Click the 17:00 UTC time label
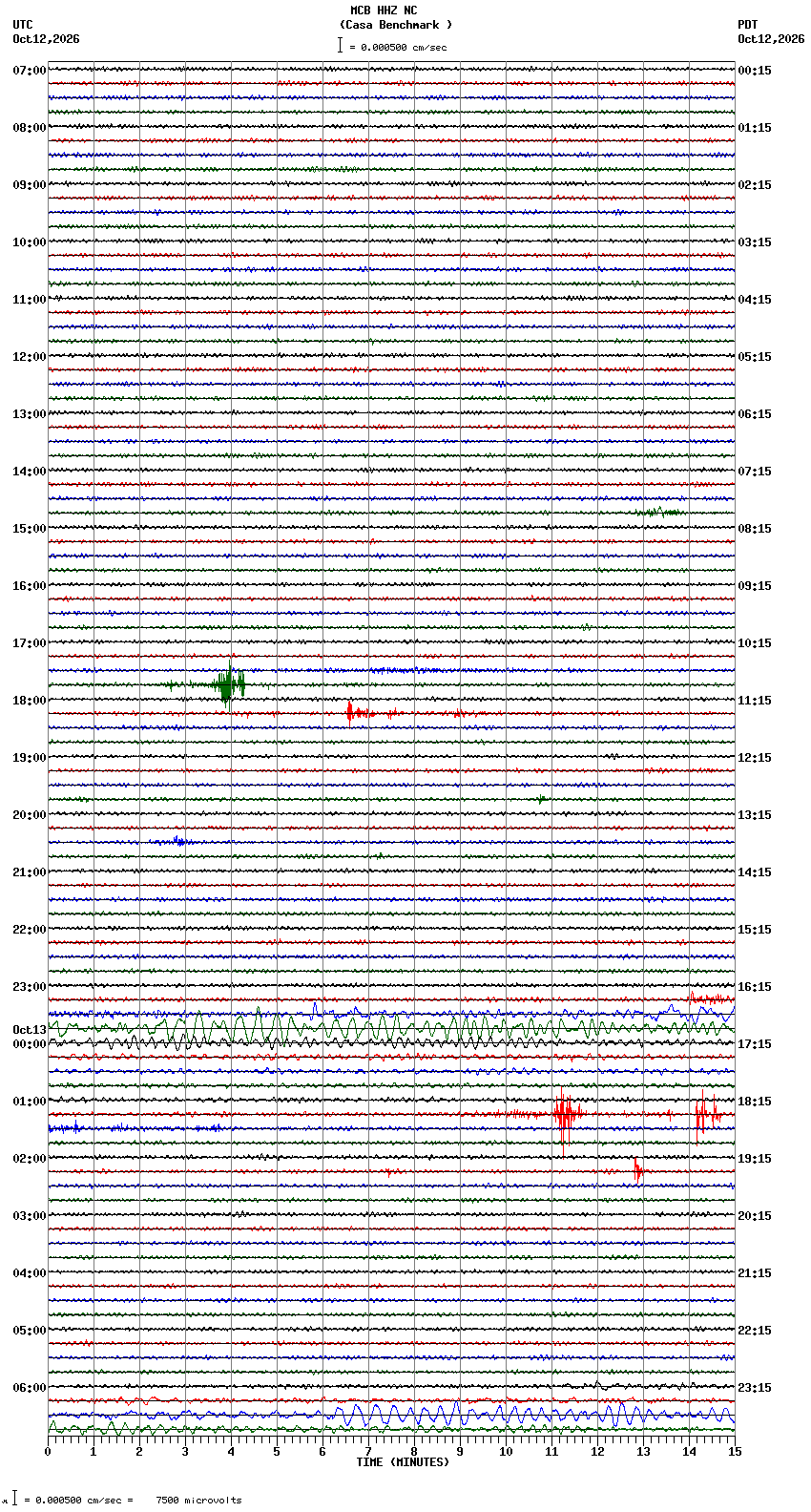Image resolution: width=811 pixels, height=1512 pixels. pyautogui.click(x=30, y=643)
